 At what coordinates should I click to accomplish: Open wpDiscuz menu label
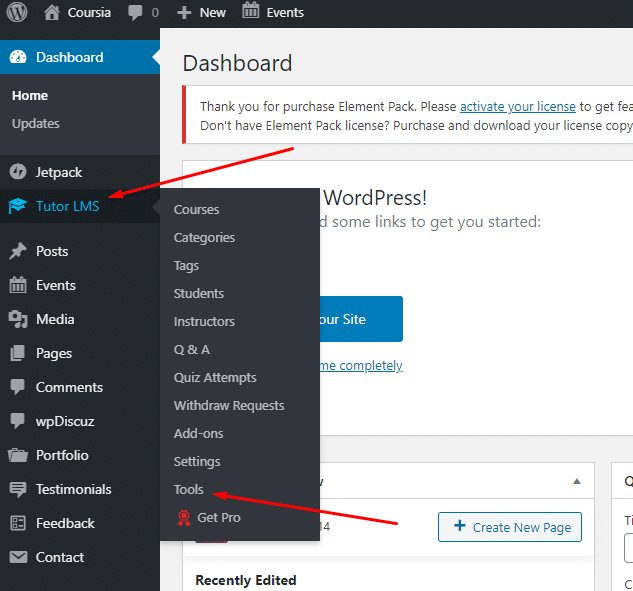coord(65,421)
